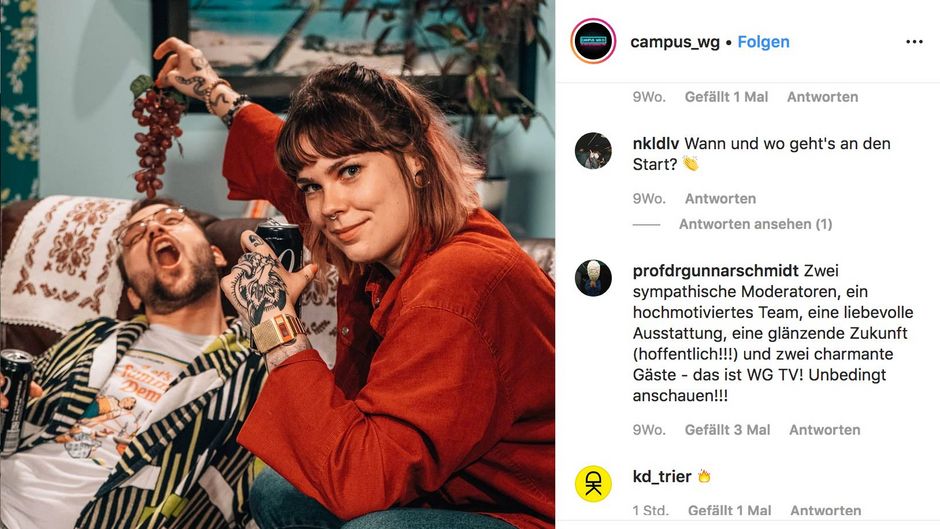Open the campus_wg username link
The image size is (940, 529).
[x=675, y=42]
